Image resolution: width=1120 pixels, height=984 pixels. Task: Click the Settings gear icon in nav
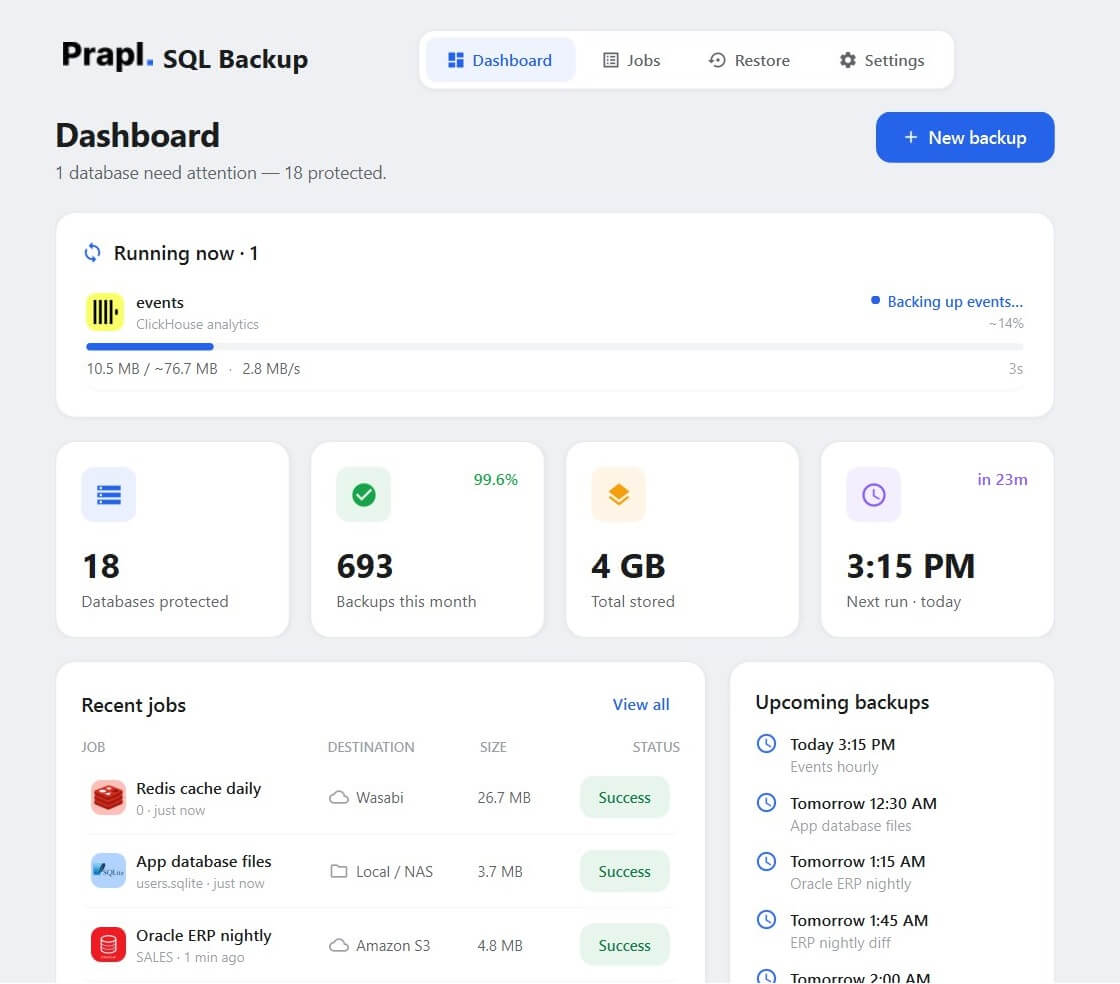coord(848,60)
